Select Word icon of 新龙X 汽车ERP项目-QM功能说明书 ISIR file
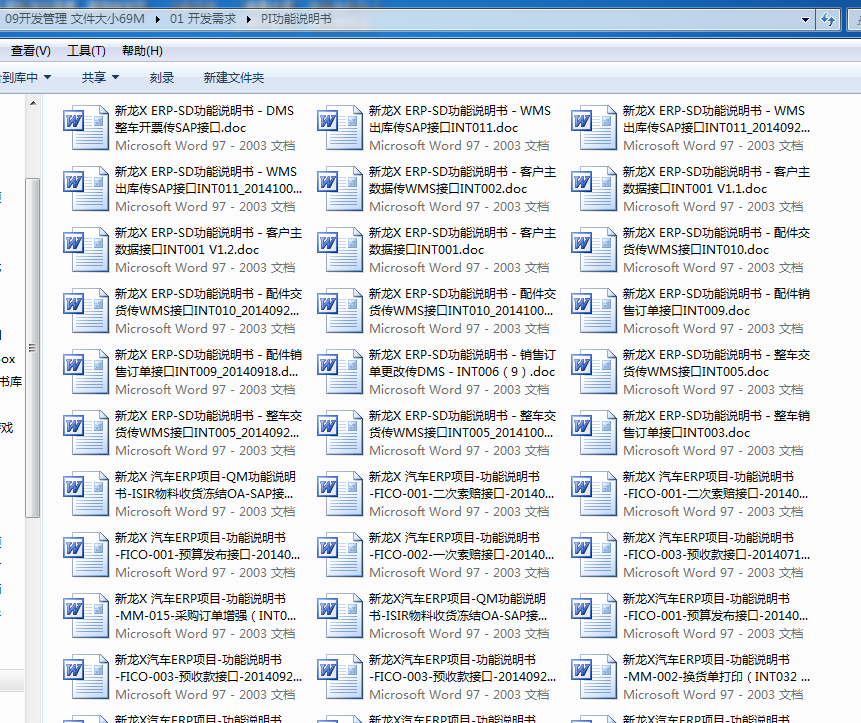The image size is (861, 723). pos(86,493)
